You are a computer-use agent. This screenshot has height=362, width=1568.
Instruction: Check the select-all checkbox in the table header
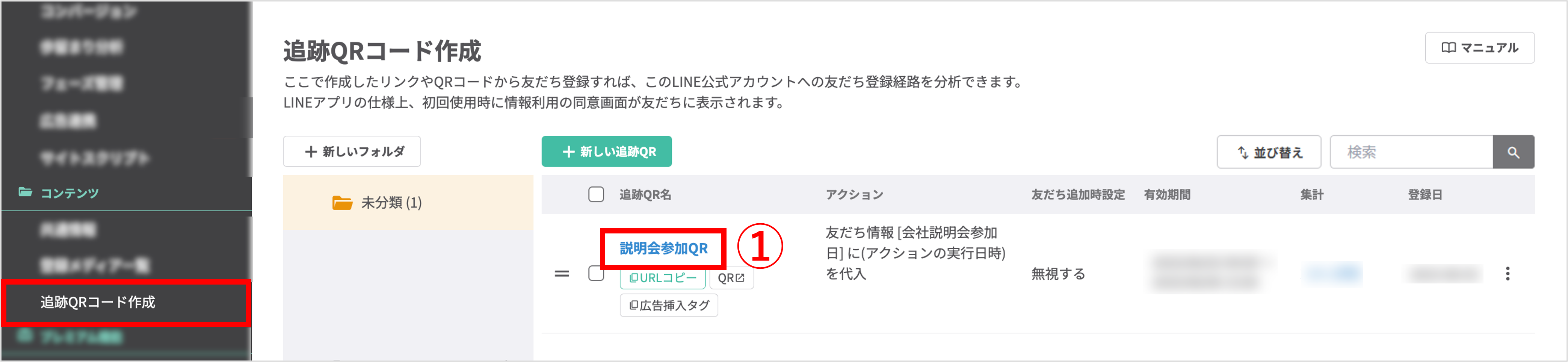point(596,194)
